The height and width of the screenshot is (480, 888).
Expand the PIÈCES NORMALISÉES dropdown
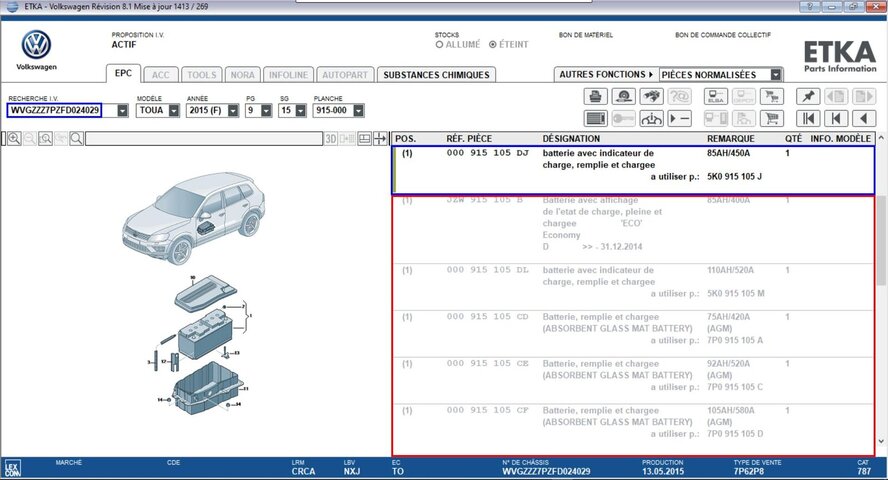point(776,75)
